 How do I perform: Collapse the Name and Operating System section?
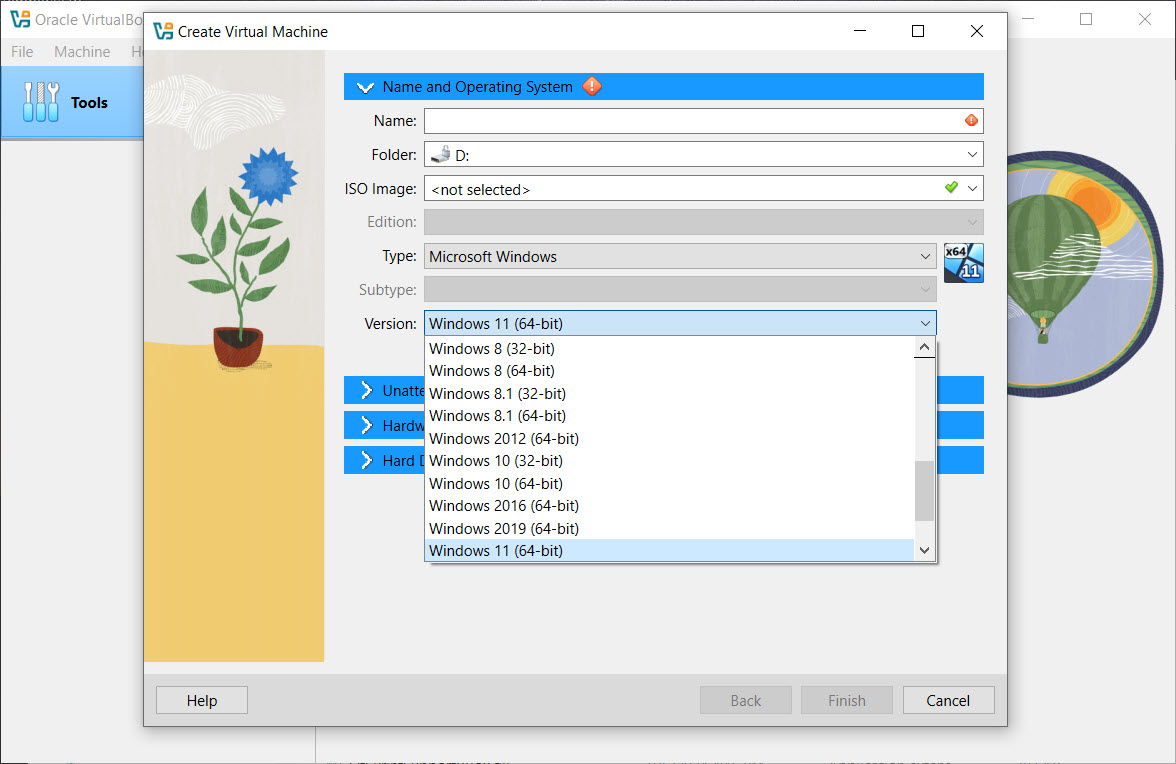click(x=365, y=87)
